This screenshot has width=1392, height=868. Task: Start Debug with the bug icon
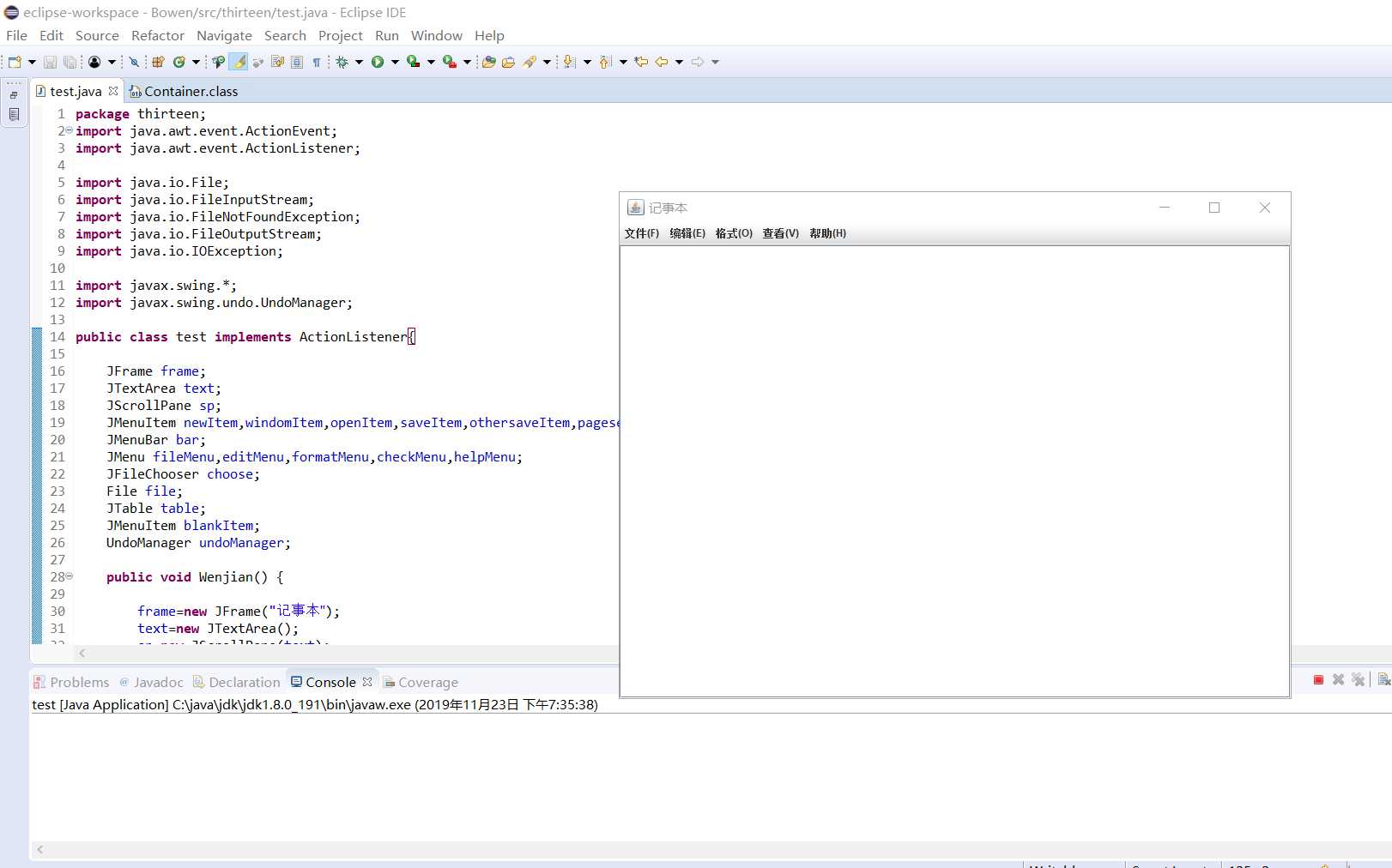[x=342, y=62]
